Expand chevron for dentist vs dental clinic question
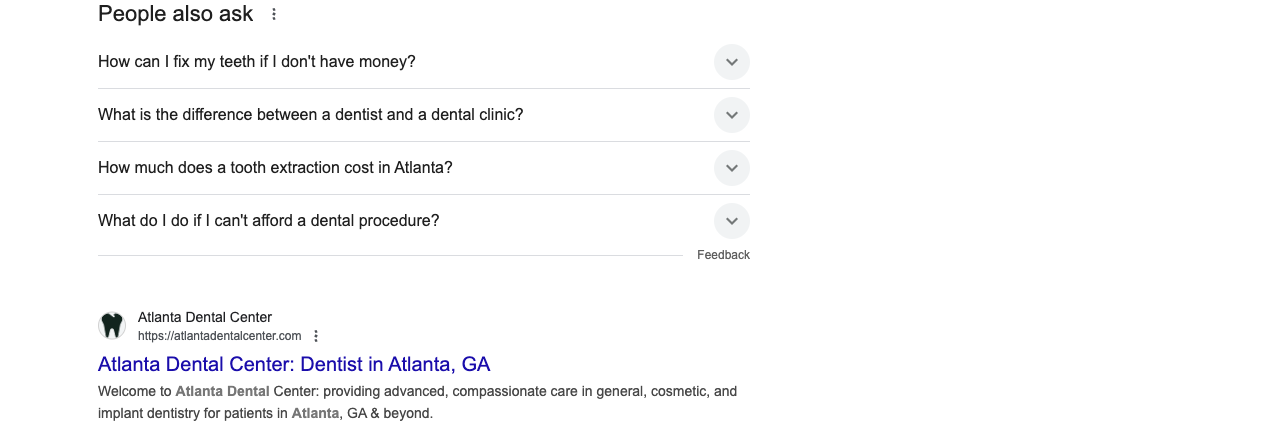This screenshot has height=423, width=1280. pos(732,115)
